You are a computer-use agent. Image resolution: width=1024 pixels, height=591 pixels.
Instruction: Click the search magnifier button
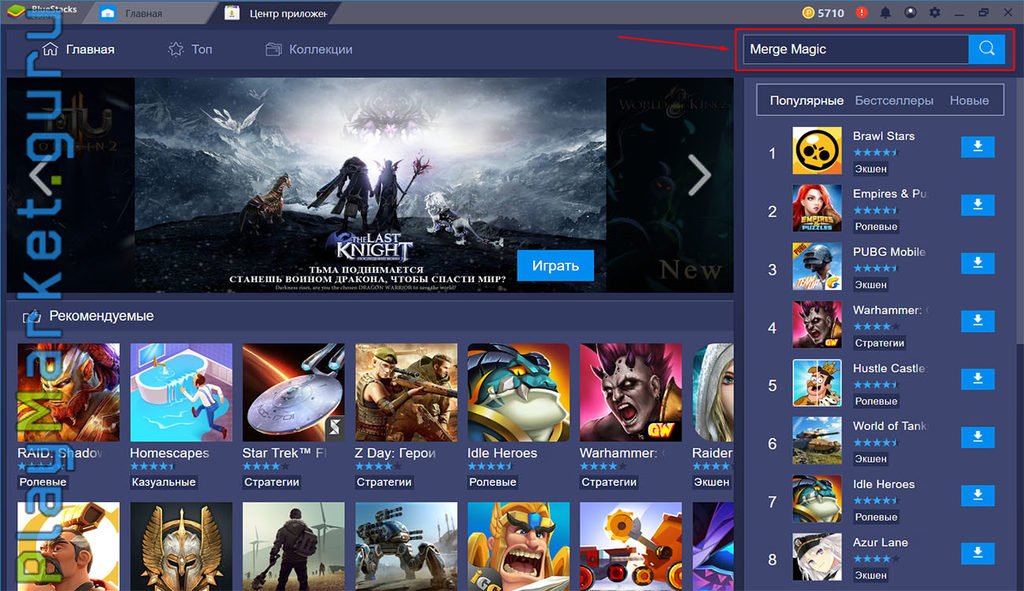pos(987,49)
